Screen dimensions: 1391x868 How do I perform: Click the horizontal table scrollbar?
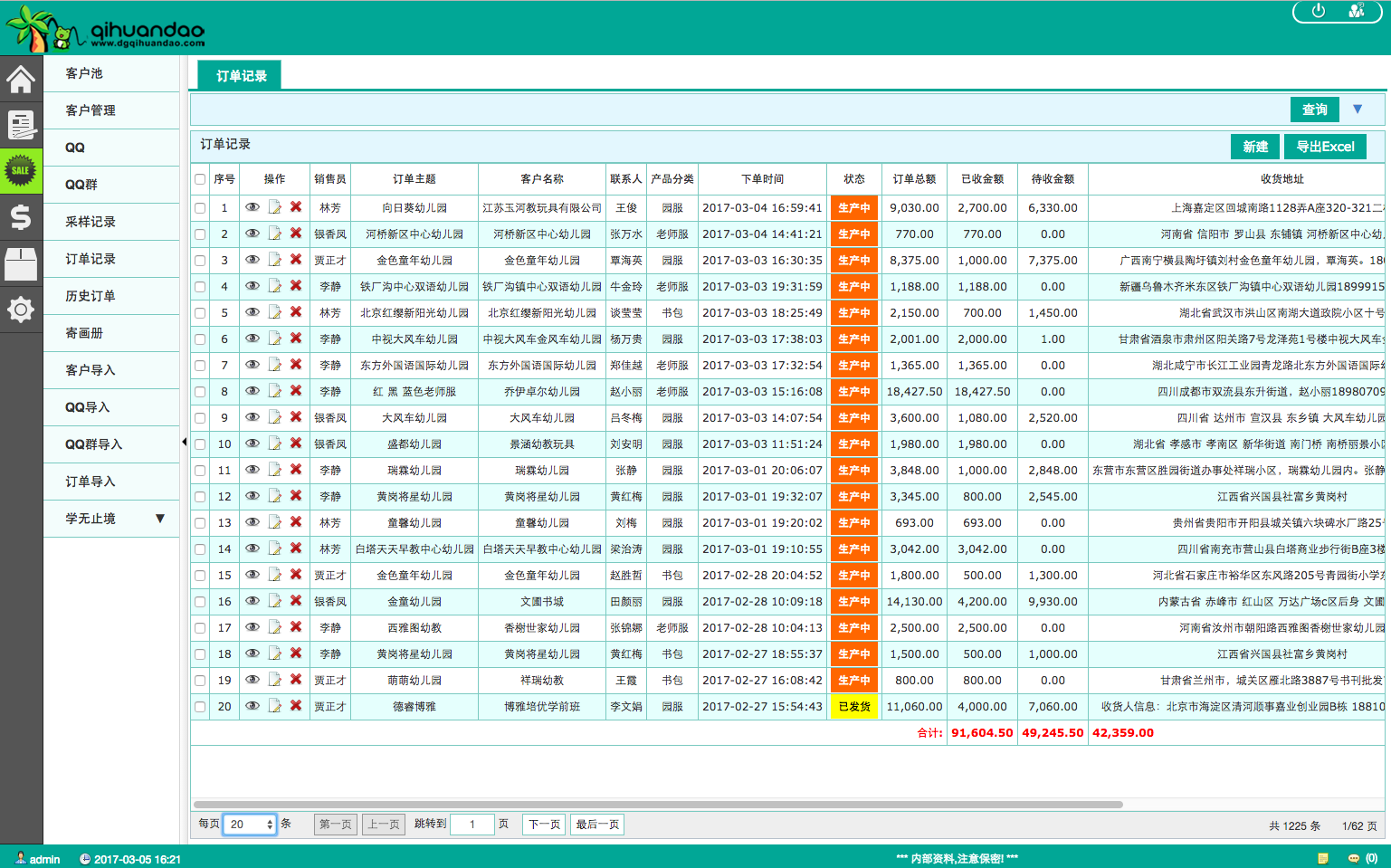658,804
